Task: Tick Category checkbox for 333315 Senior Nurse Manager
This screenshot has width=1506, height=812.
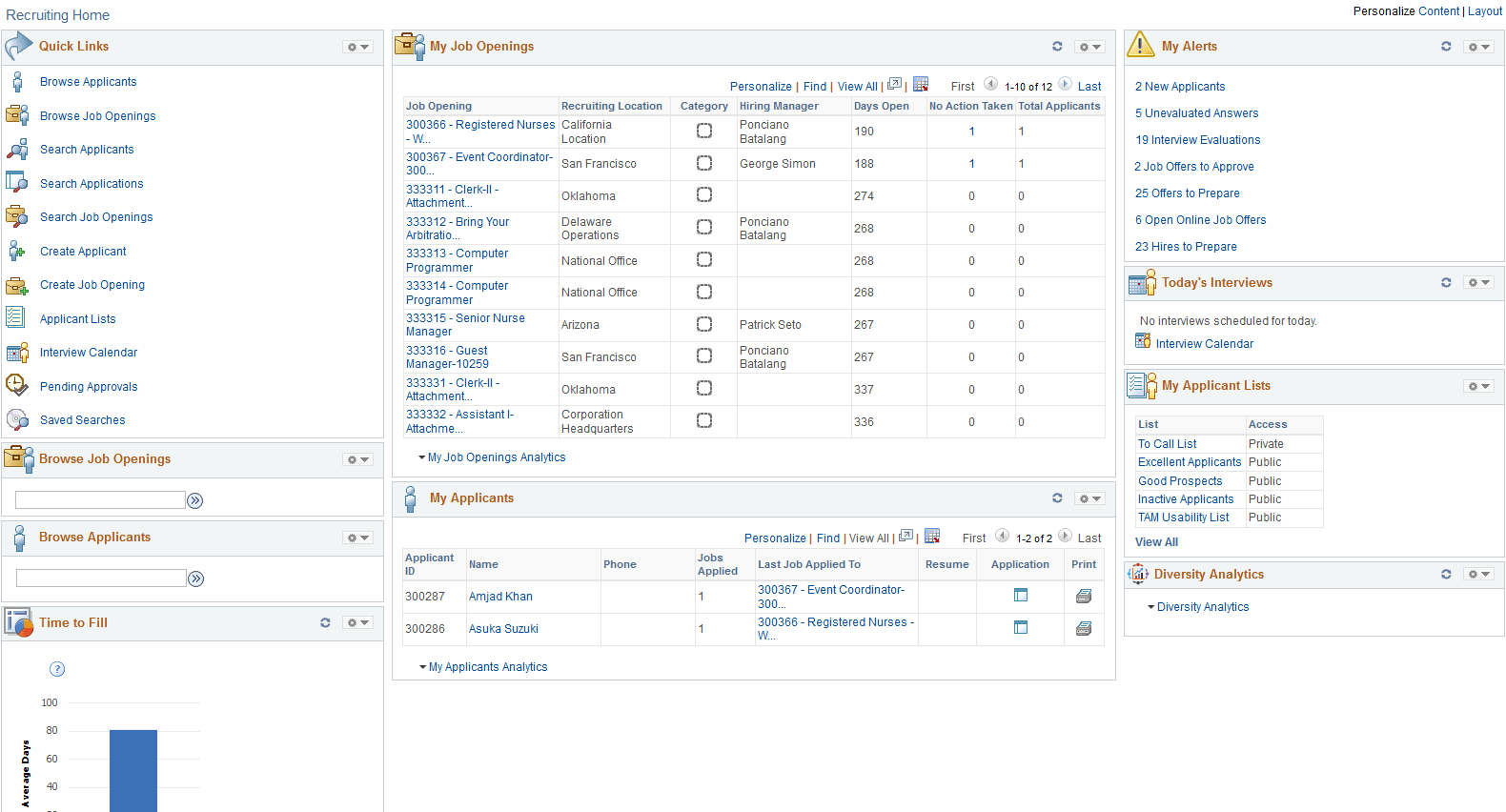Action: (x=704, y=324)
